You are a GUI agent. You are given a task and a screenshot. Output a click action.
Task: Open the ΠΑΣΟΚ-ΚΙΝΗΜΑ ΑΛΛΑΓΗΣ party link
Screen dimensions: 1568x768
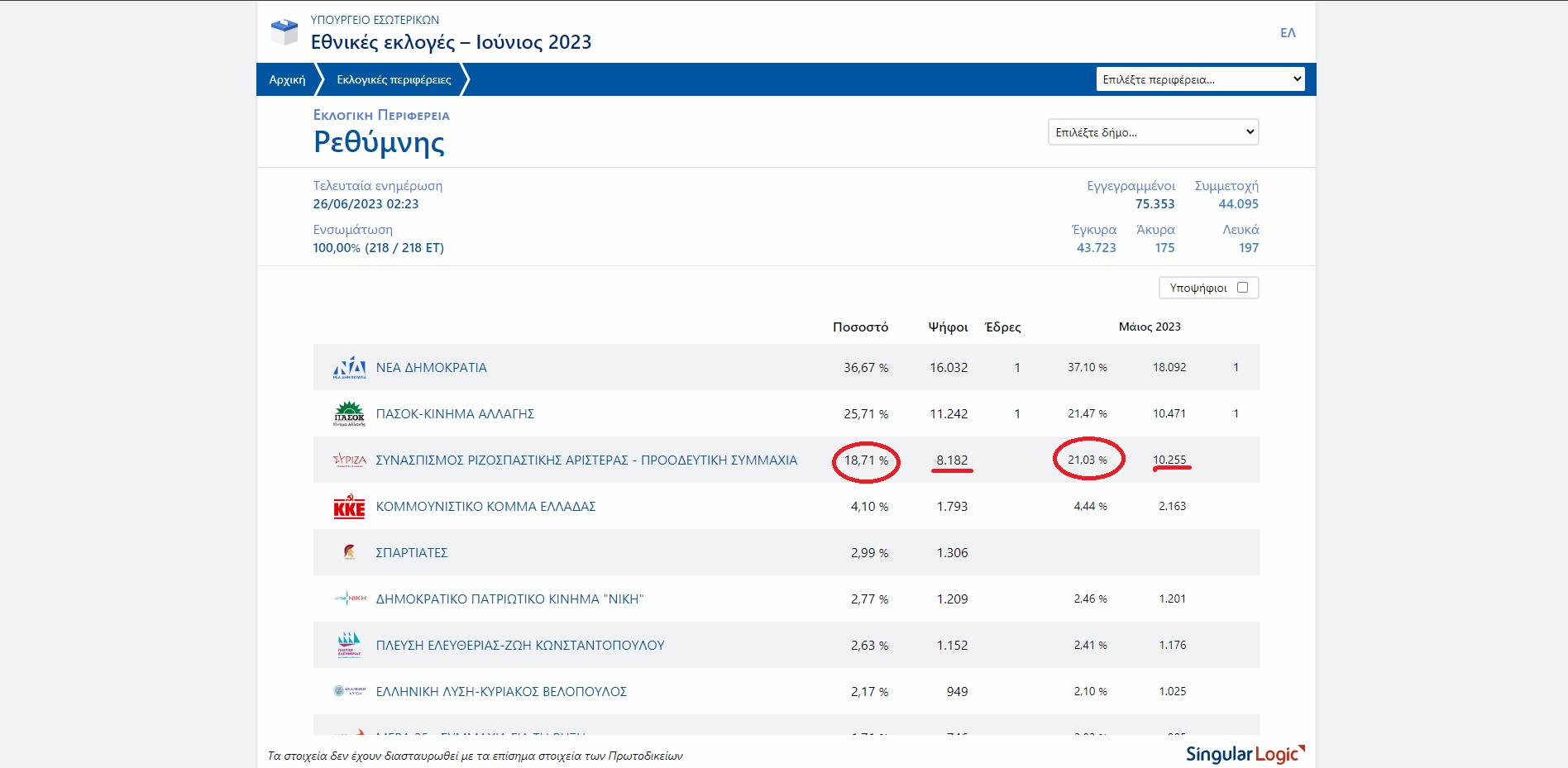[x=455, y=414]
